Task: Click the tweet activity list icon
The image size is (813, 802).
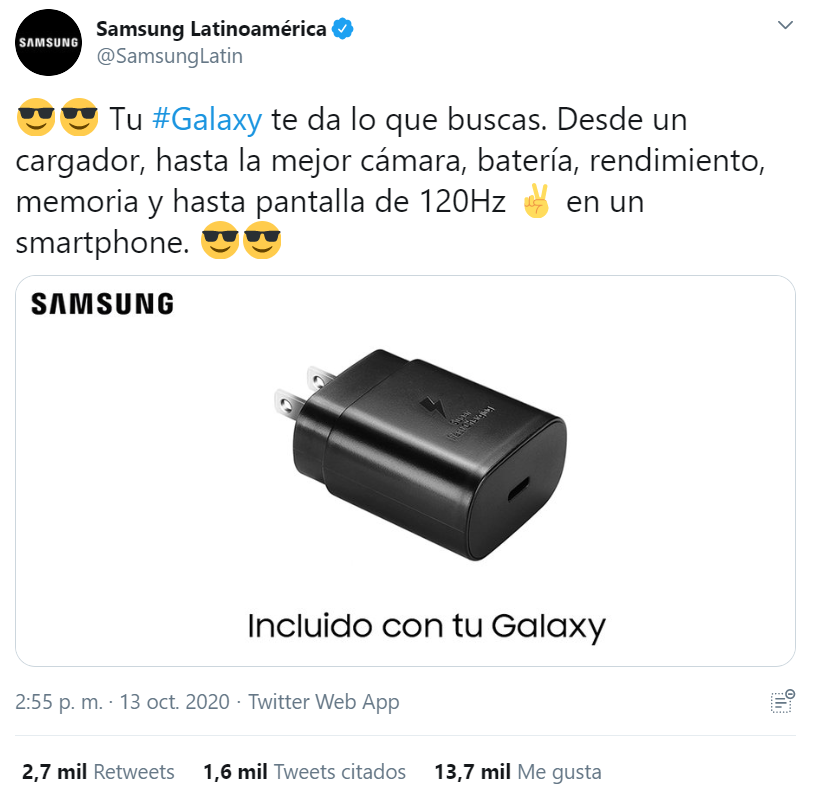Action: point(782,702)
